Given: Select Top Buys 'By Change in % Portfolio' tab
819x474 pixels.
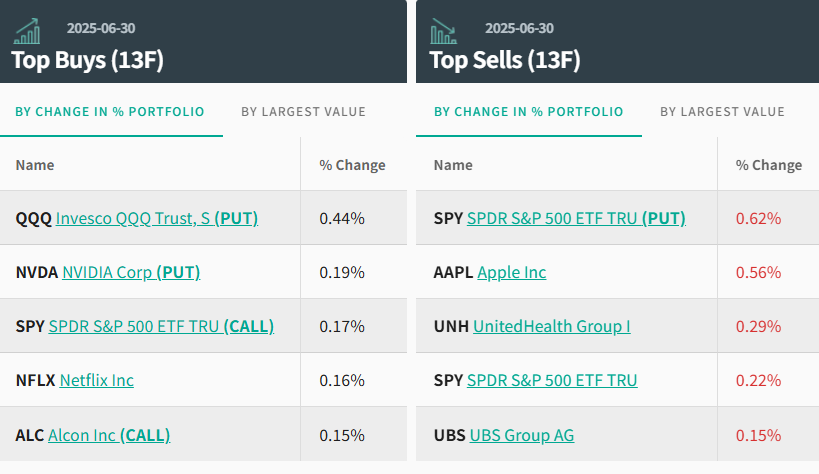Looking at the screenshot, I should [110, 112].
